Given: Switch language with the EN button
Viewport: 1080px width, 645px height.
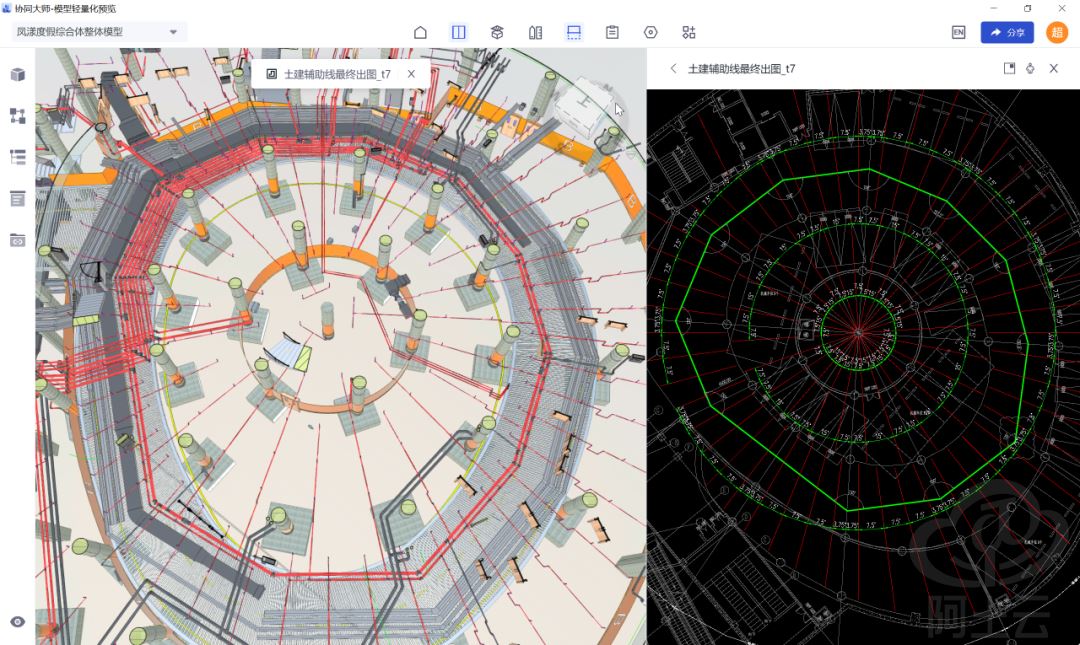Looking at the screenshot, I should click(x=958, y=32).
